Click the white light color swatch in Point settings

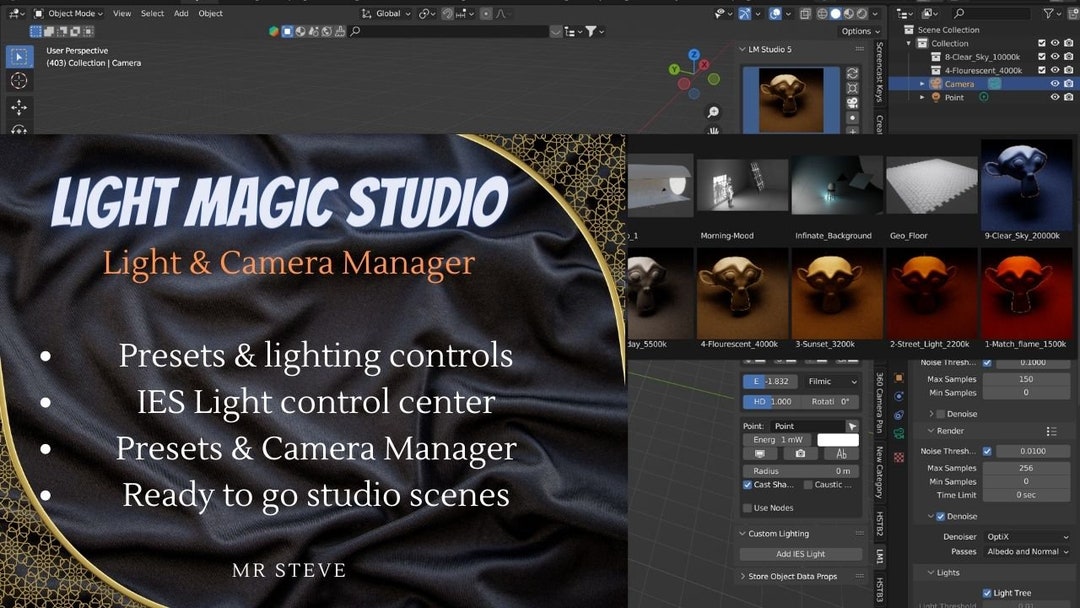(x=838, y=439)
